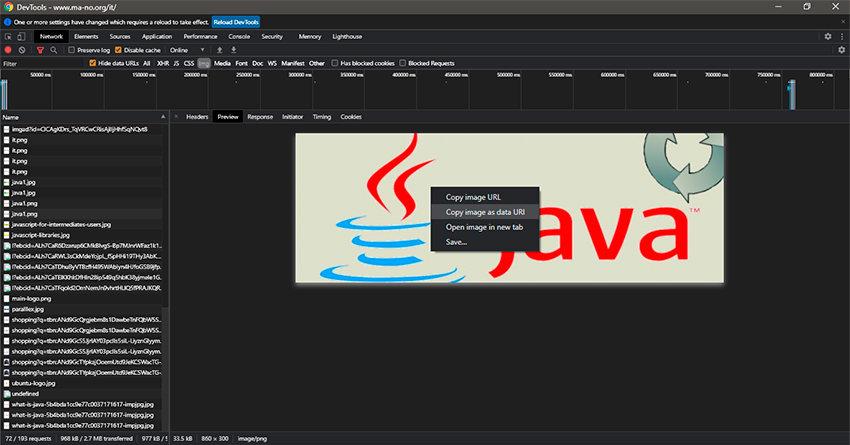Screen dimensions: 850x445
Task: Choose Save... in the context menu
Action: pos(485,242)
